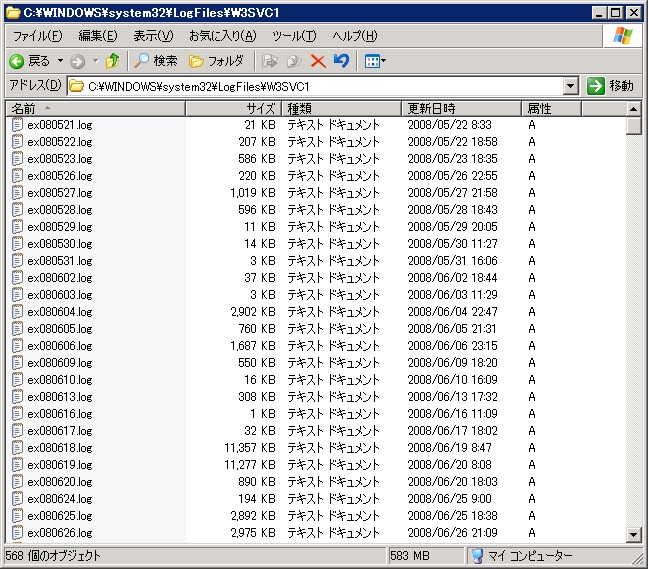Click the Forward arrow toolbar button
Image resolution: width=648 pixels, height=569 pixels.
tap(77, 61)
